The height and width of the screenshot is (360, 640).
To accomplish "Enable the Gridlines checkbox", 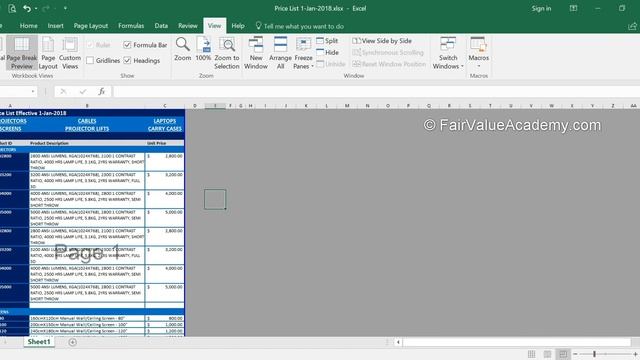I will [x=90, y=60].
